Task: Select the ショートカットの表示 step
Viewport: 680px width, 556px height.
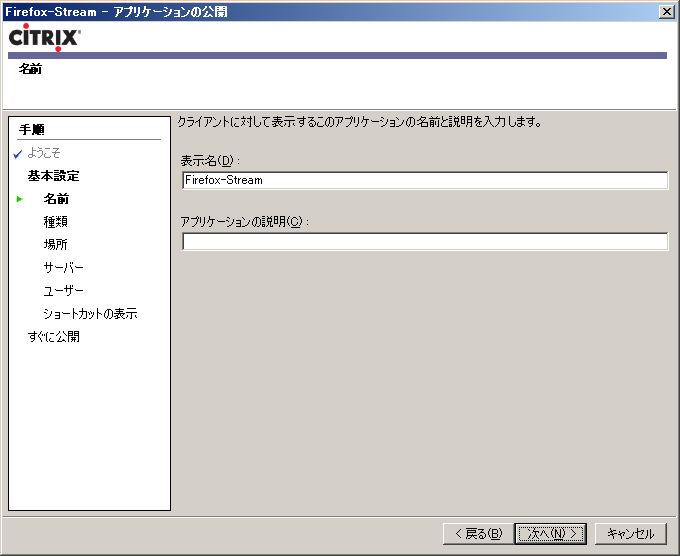Action: tap(90, 314)
